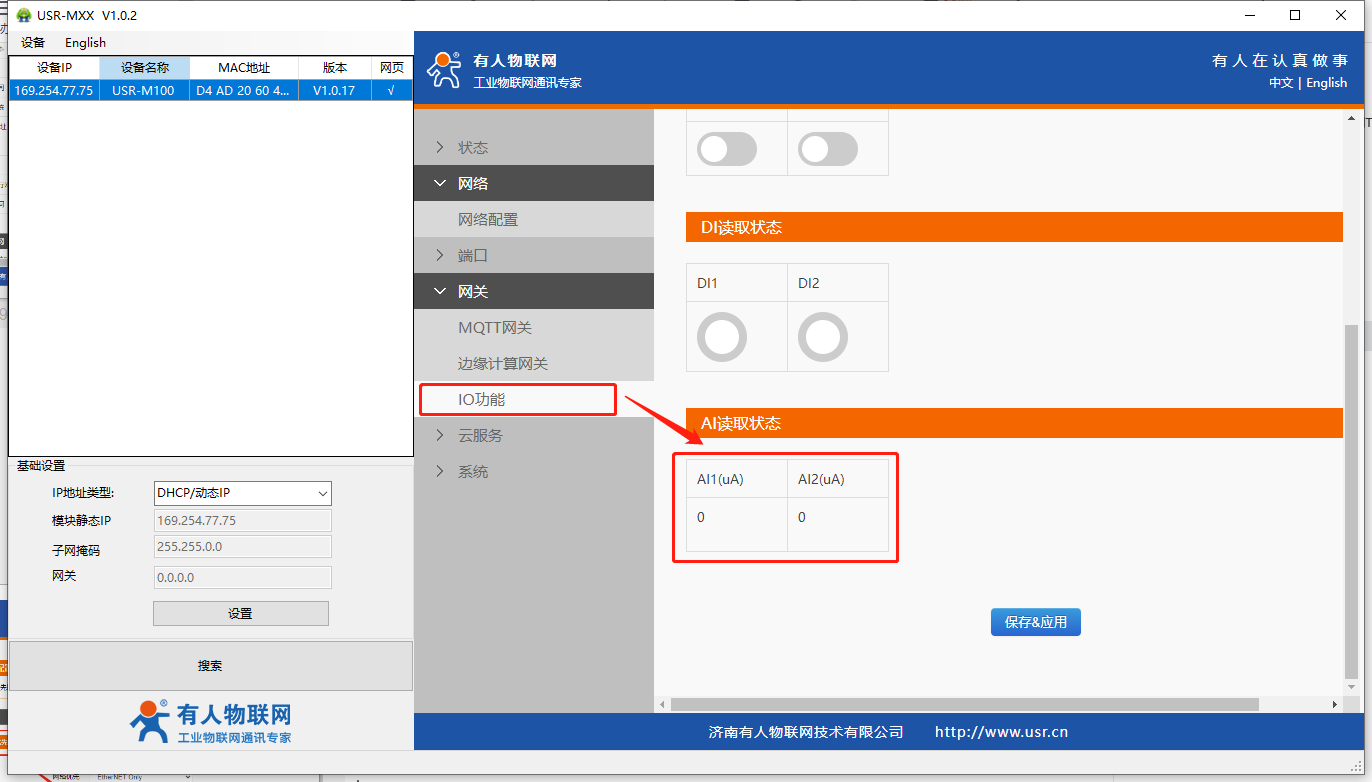Open the 设备 menu
1372x782 pixels.
[x=33, y=42]
